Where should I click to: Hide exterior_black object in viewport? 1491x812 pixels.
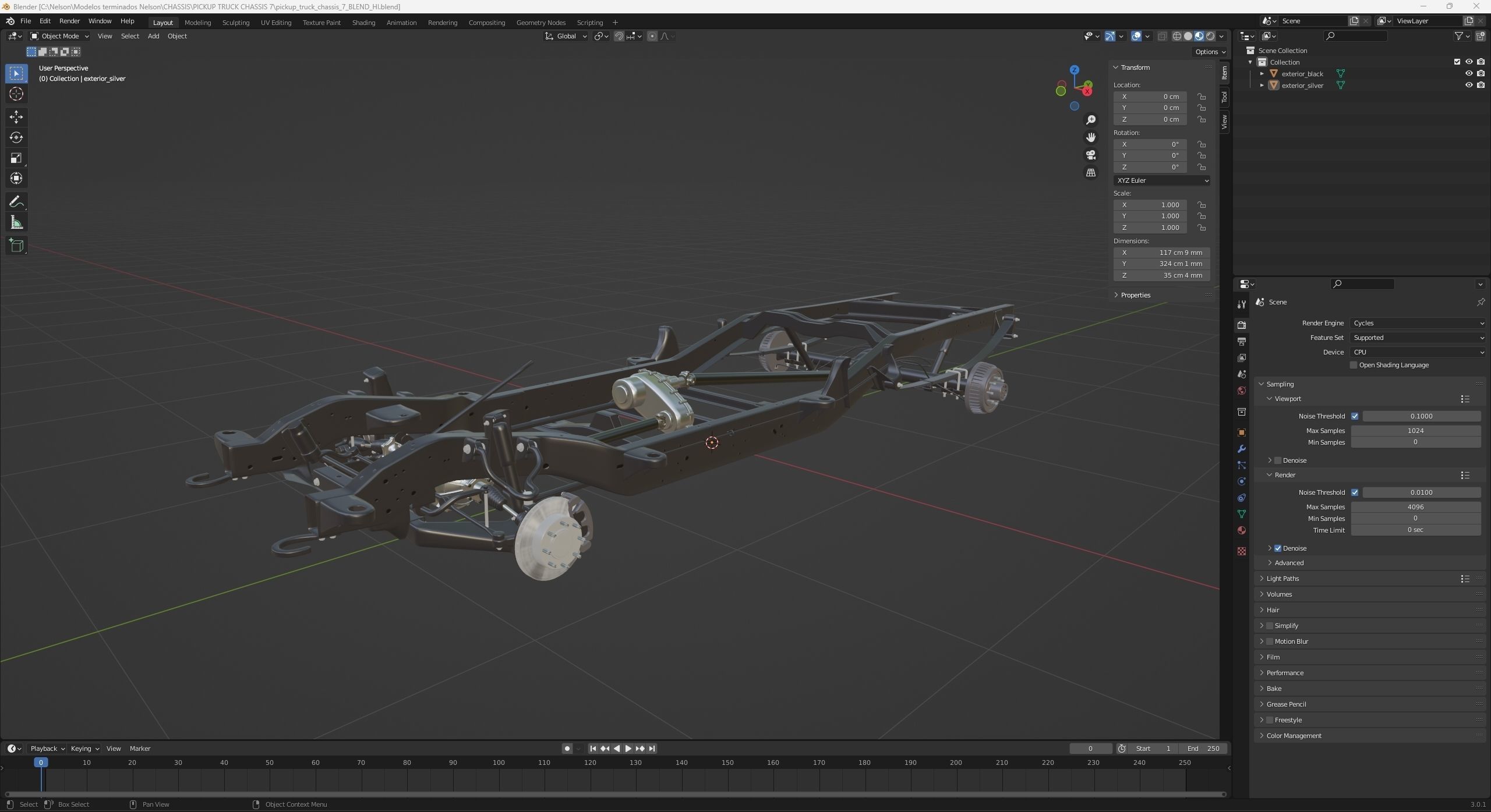[x=1468, y=73]
